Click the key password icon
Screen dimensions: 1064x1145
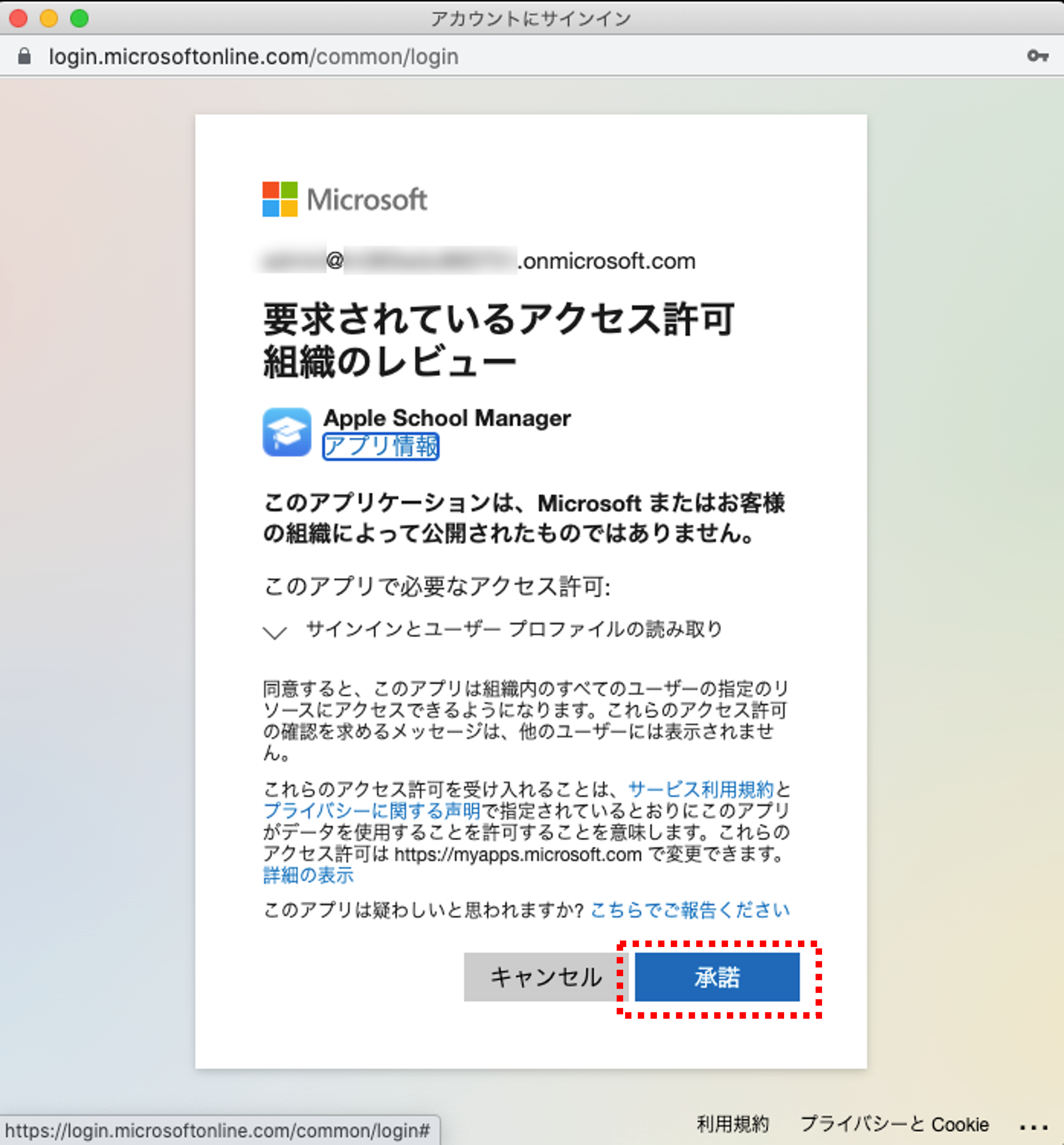pos(1037,56)
